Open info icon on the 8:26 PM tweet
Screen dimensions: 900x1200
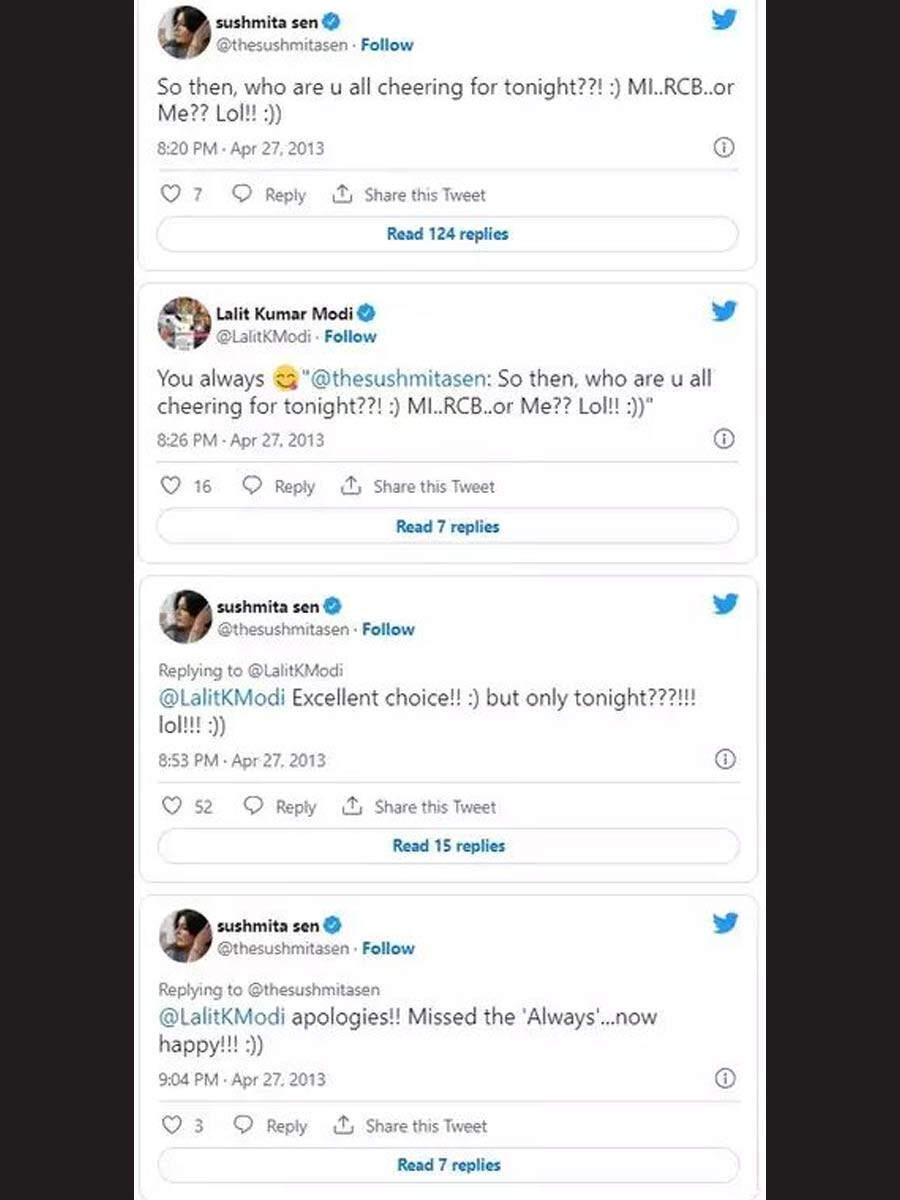click(x=724, y=439)
